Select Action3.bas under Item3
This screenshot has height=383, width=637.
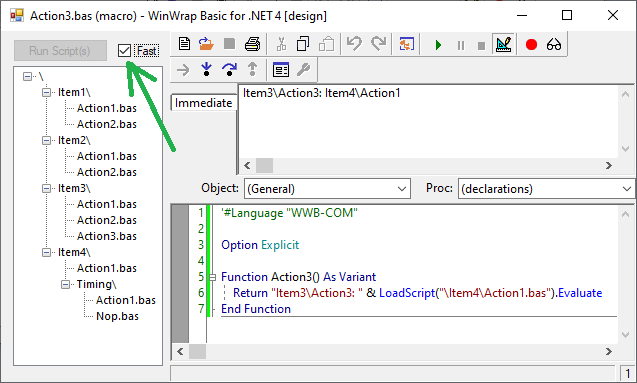coord(106,236)
